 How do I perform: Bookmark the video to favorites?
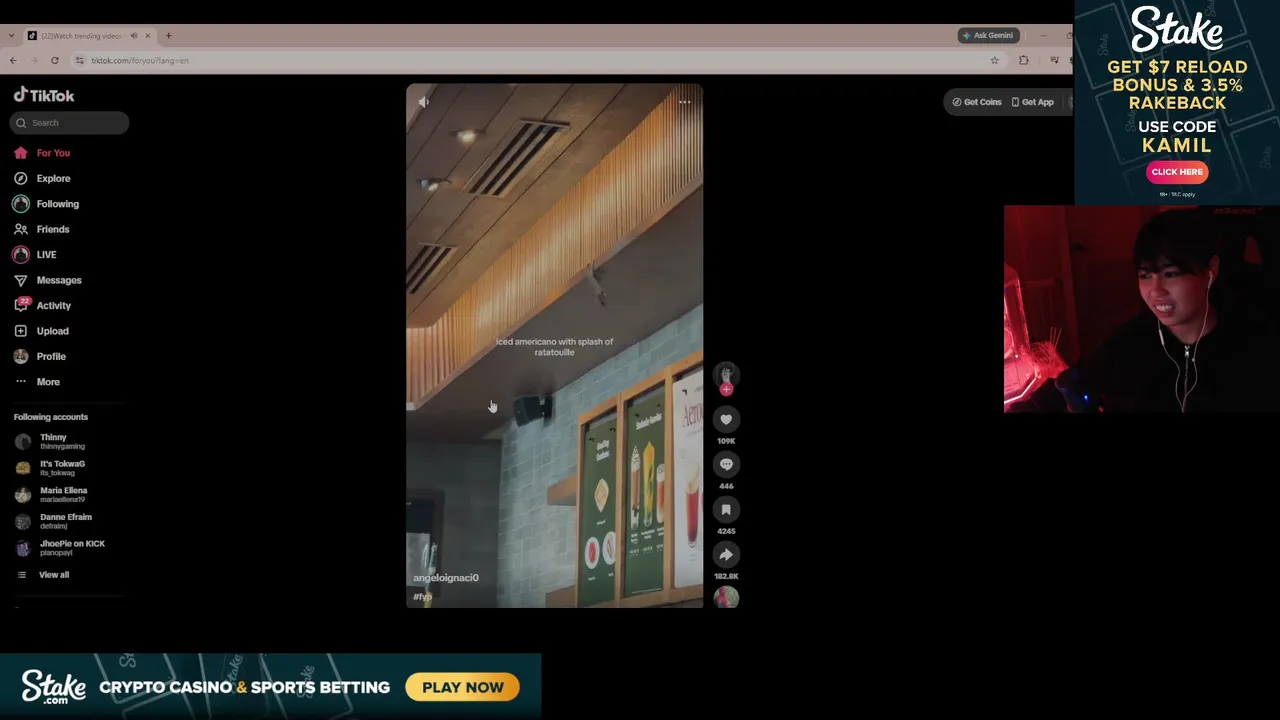[726, 510]
